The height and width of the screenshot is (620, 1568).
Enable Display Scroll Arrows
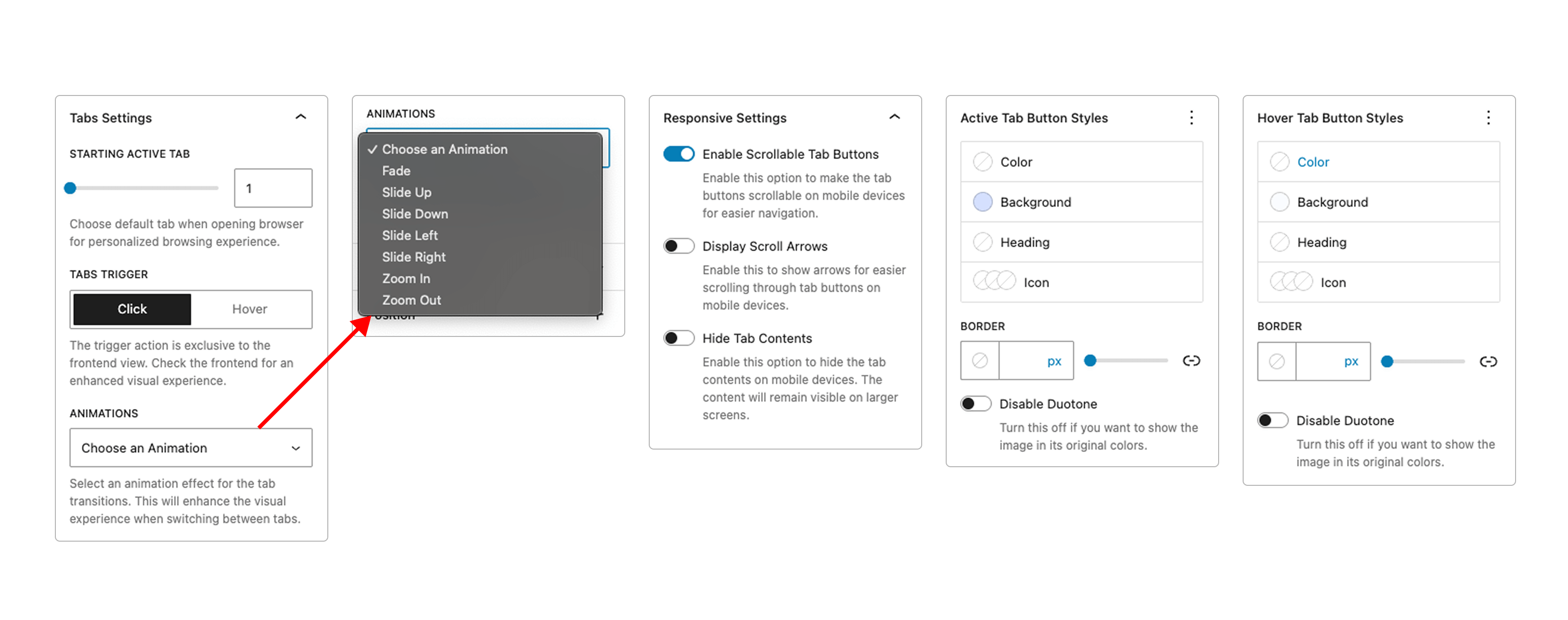[x=678, y=246]
